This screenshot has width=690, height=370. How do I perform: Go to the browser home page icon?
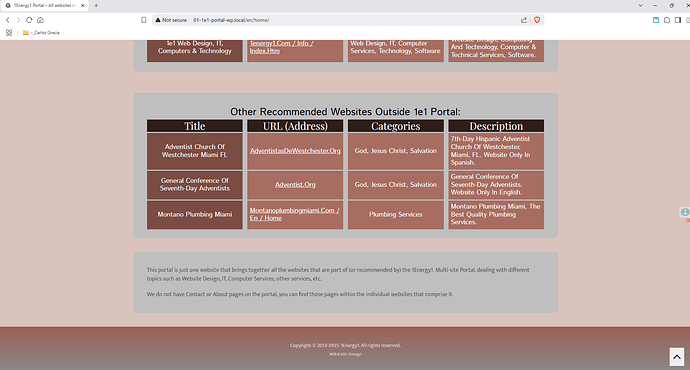(40, 20)
